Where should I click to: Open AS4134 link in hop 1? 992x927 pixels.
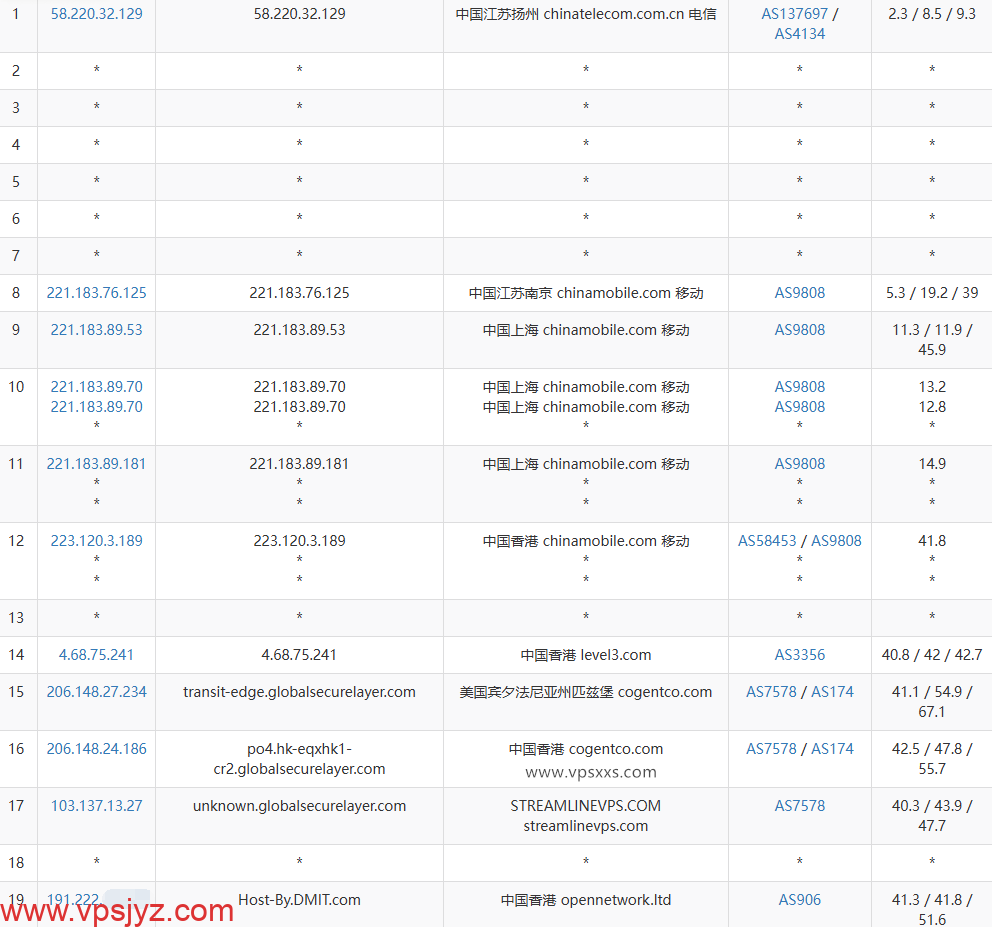point(800,34)
